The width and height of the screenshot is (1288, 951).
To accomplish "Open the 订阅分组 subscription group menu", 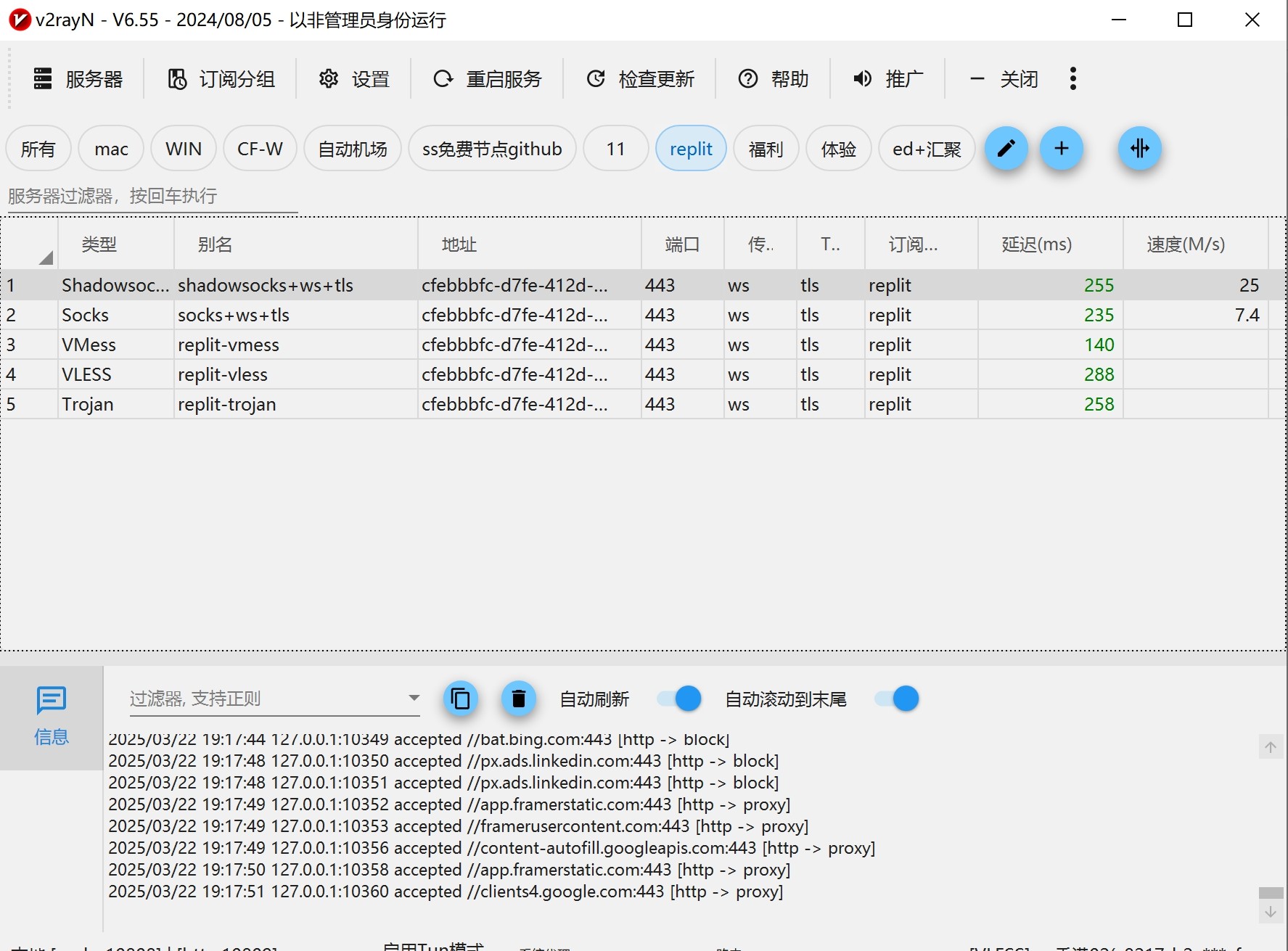I will pos(221,79).
